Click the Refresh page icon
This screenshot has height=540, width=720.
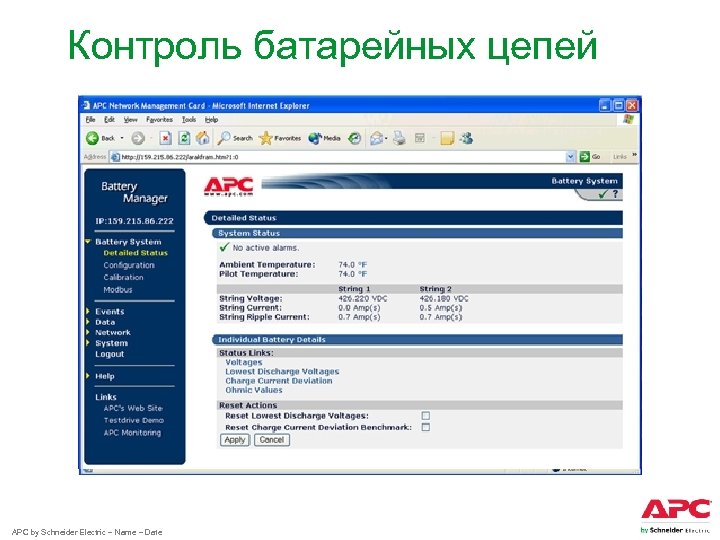coord(184,138)
